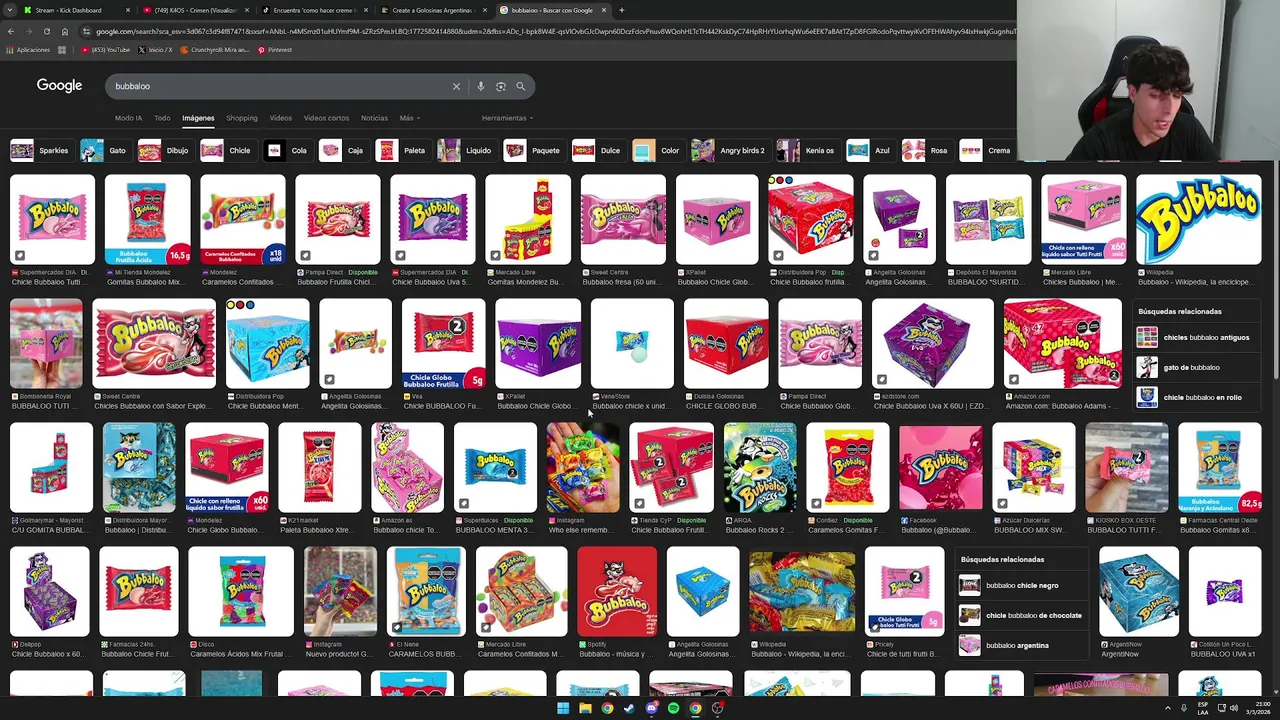Expand the Más search menu
The height and width of the screenshot is (720, 1280).
pos(409,118)
